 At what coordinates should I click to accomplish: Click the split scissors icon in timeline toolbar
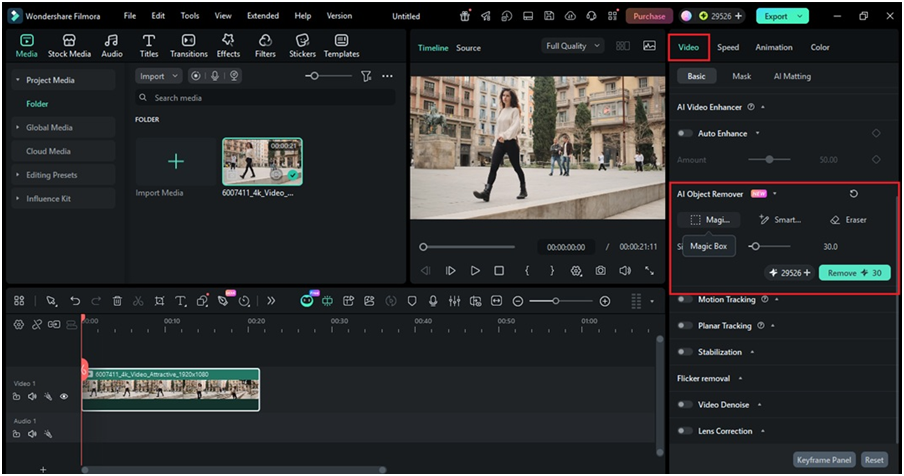coord(138,301)
